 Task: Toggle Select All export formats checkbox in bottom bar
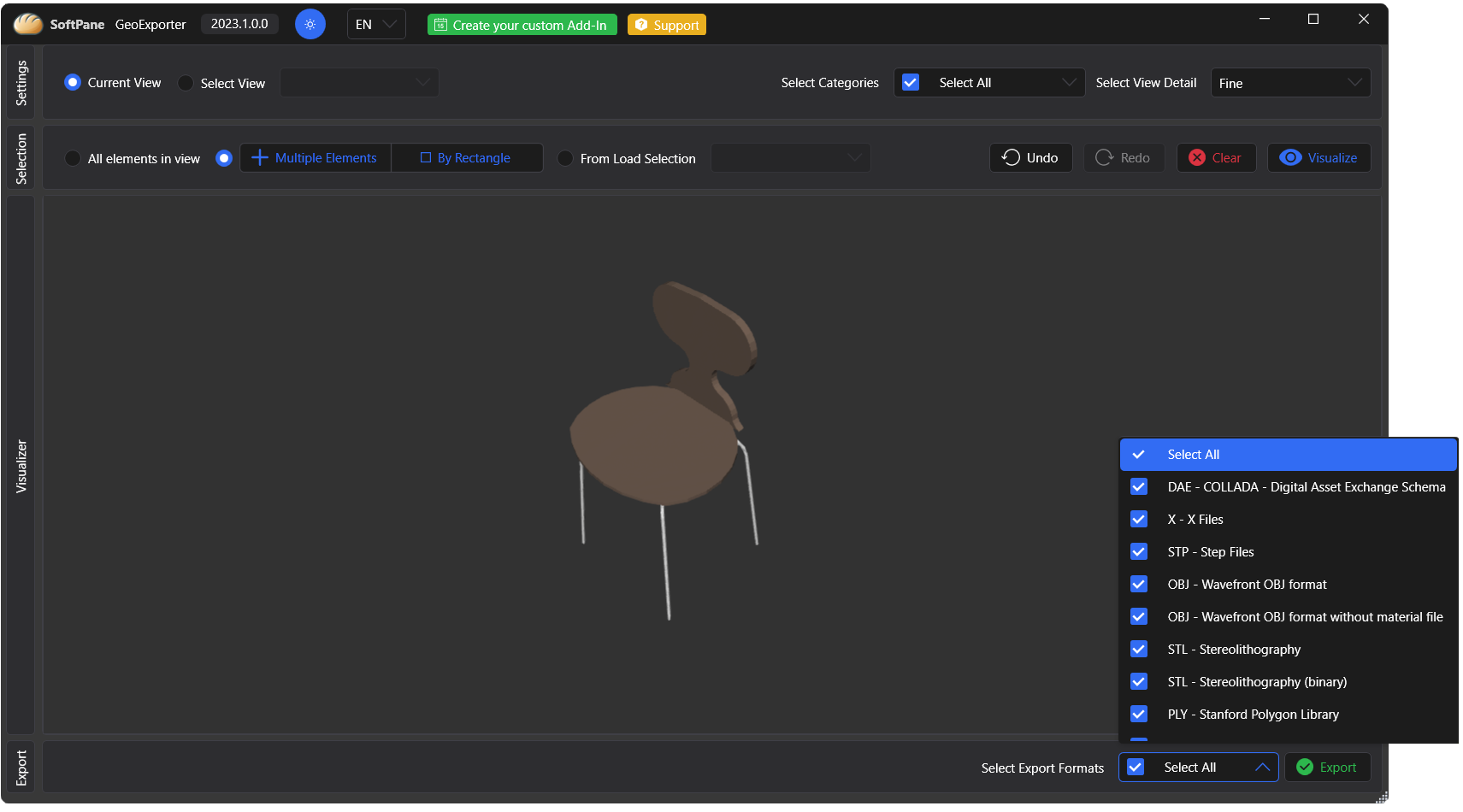(x=1136, y=767)
